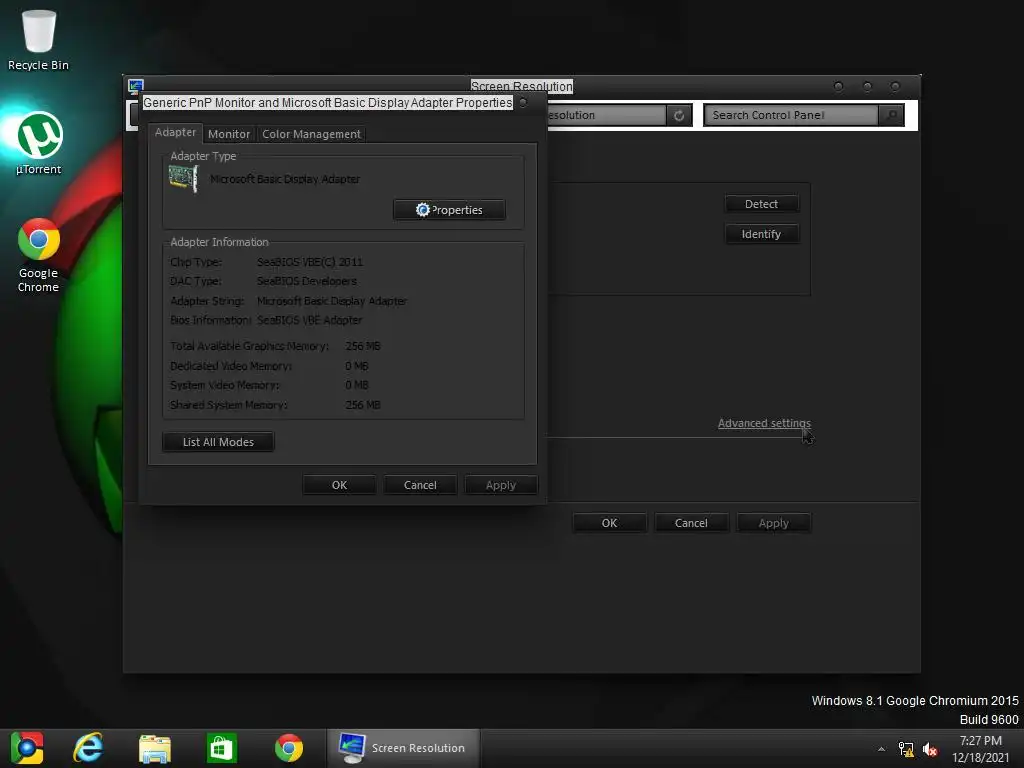Image resolution: width=1024 pixels, height=768 pixels.
Task: Click Detect in Screen Resolution window
Action: click(761, 204)
